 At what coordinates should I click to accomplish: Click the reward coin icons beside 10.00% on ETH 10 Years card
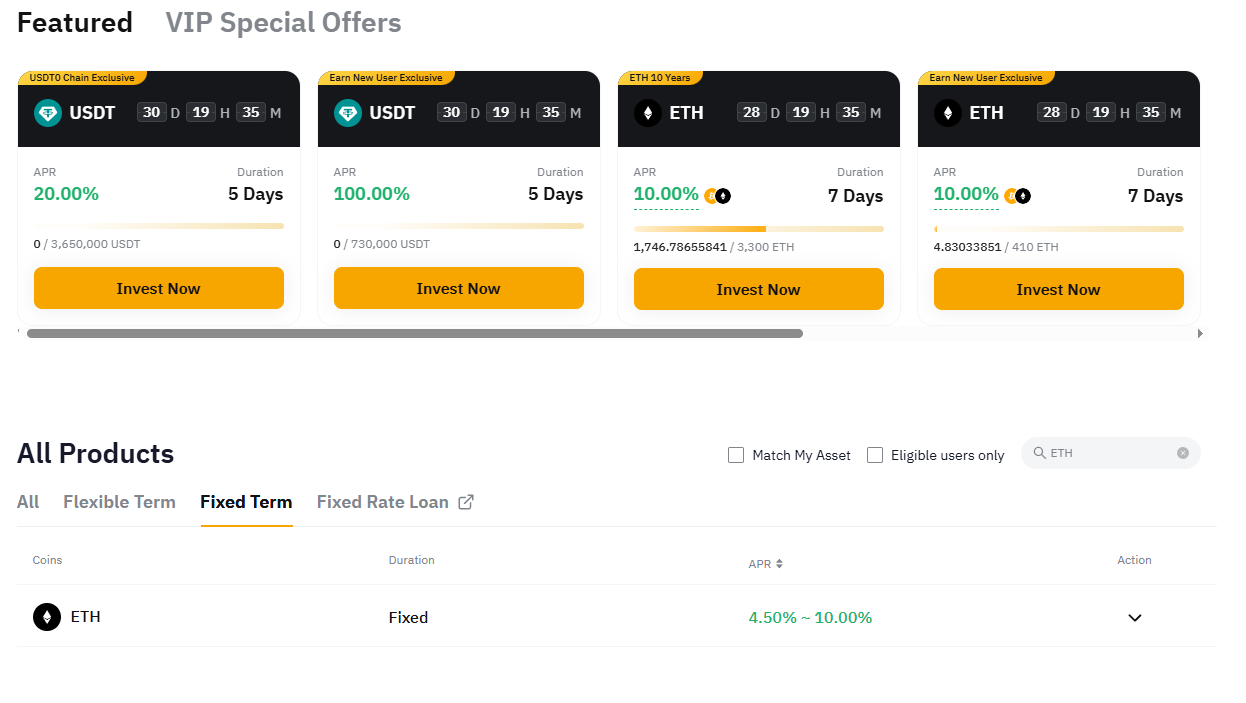(718, 196)
